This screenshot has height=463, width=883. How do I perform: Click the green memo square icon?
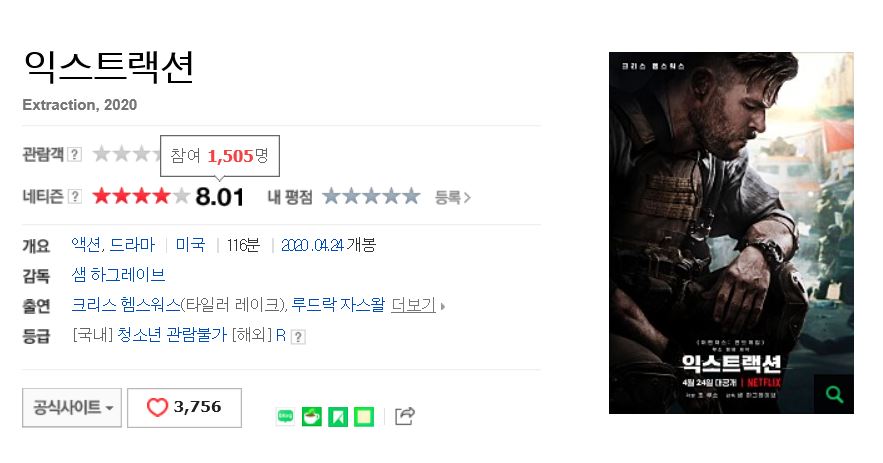click(x=364, y=416)
